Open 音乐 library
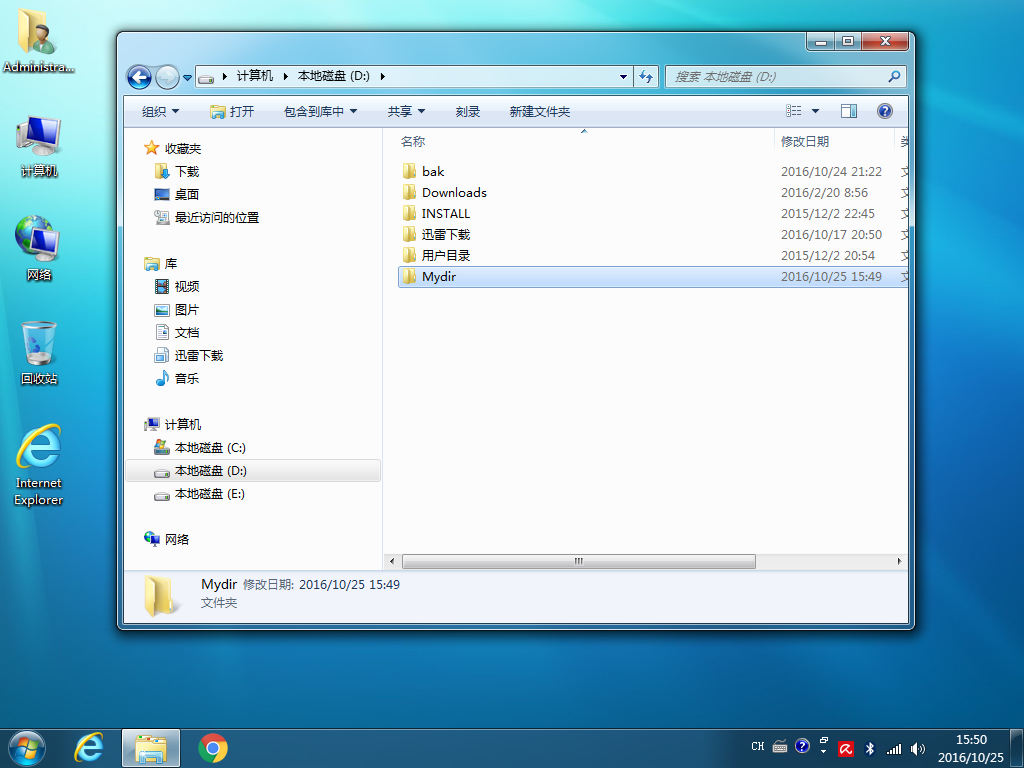1024x768 pixels. click(187, 377)
